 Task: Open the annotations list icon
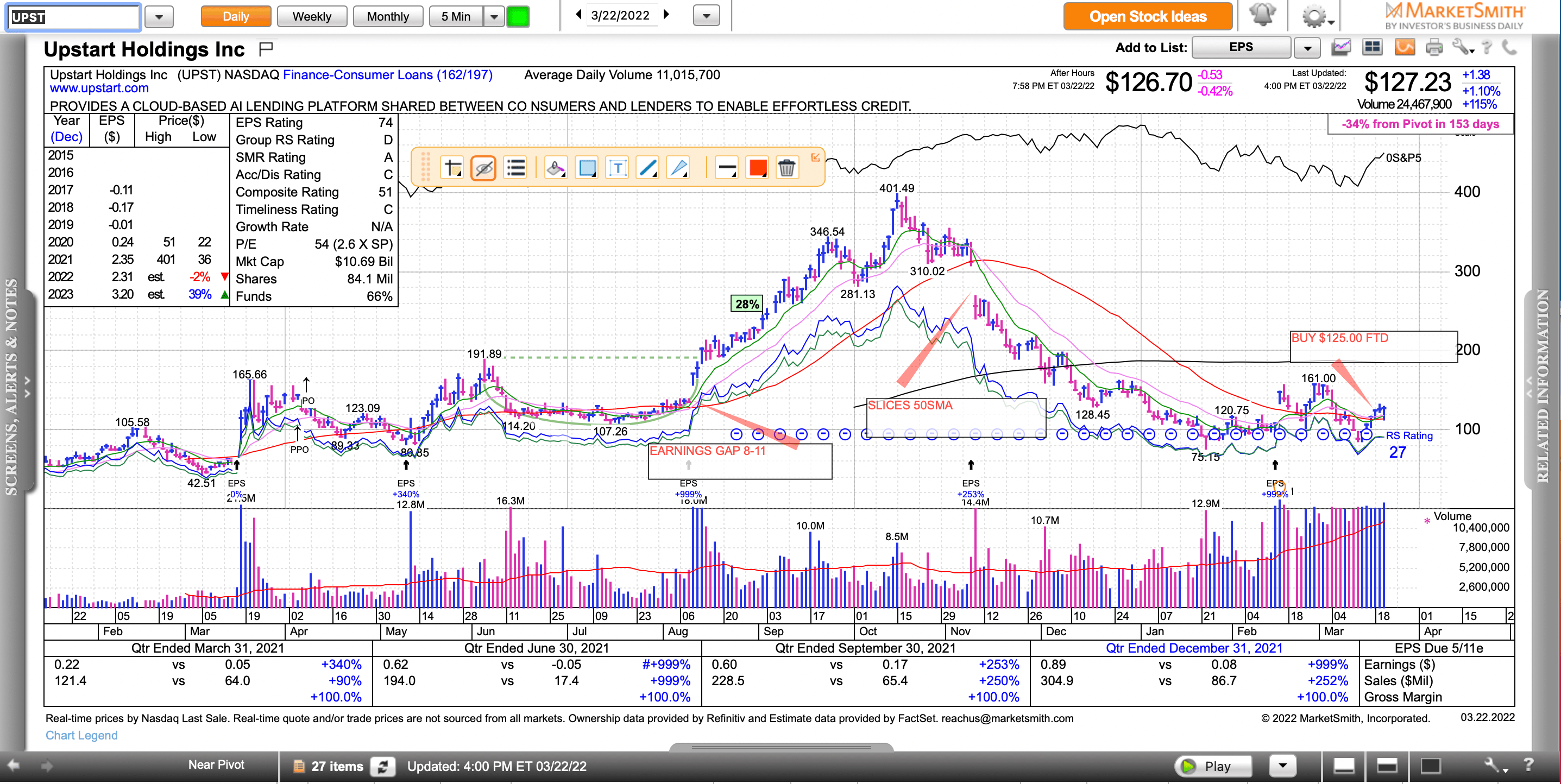515,168
